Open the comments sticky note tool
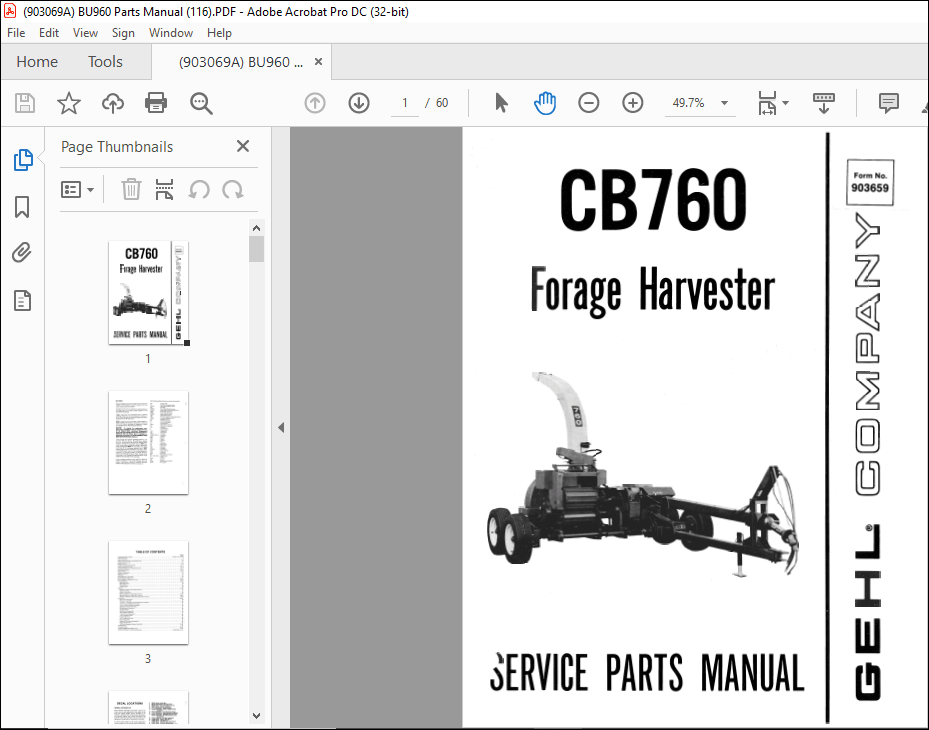 click(890, 103)
